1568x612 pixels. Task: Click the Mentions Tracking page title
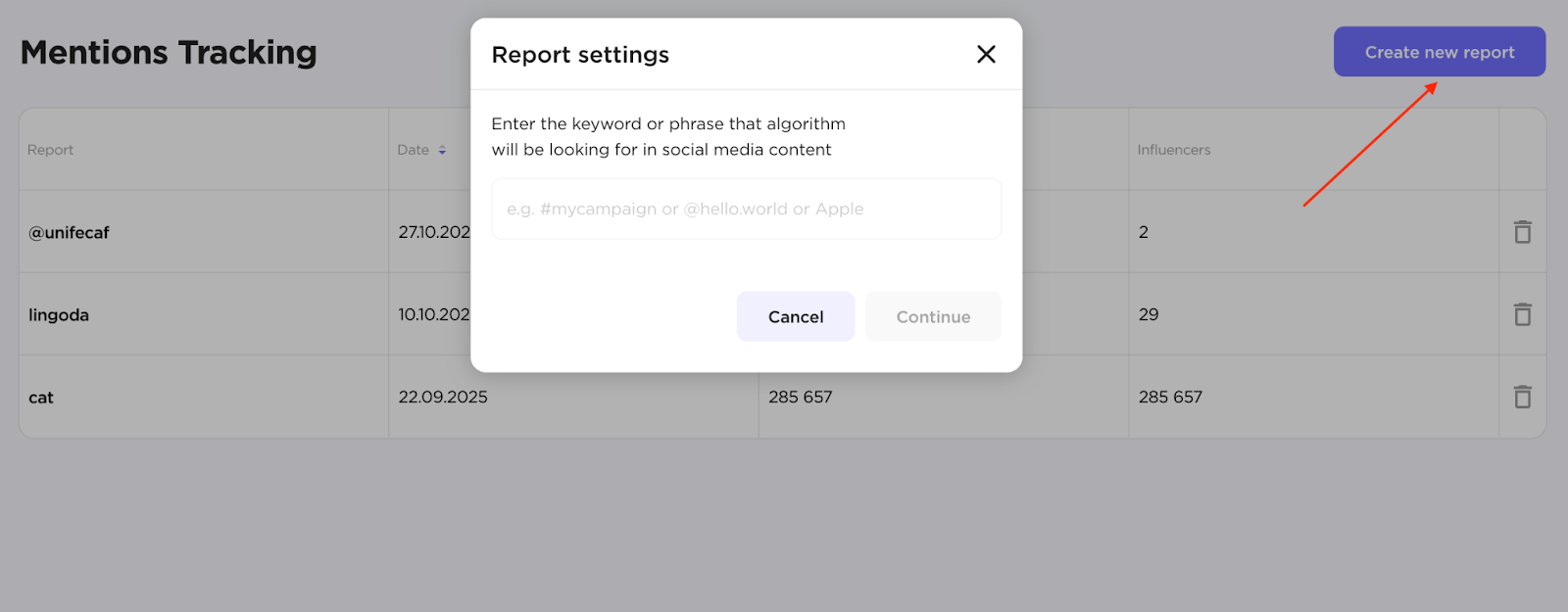click(169, 52)
